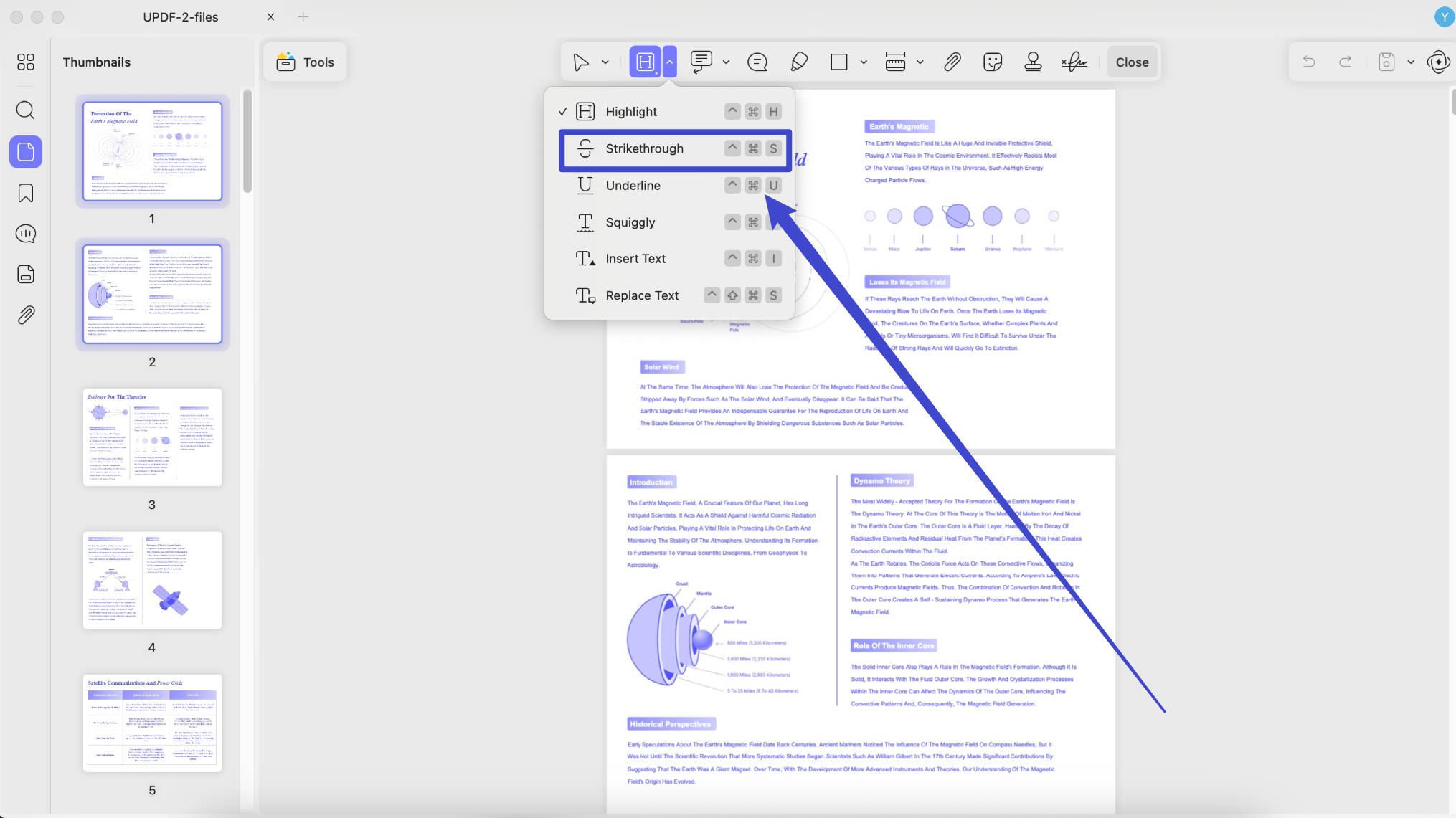Open the bookmarks panel in sidebar

tap(26, 193)
